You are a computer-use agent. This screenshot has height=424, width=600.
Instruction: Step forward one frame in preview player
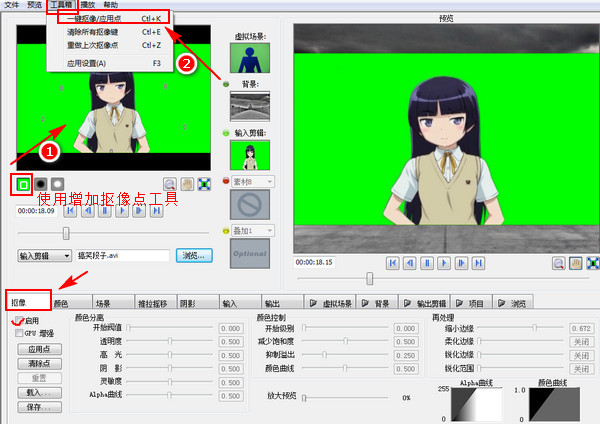tap(461, 263)
